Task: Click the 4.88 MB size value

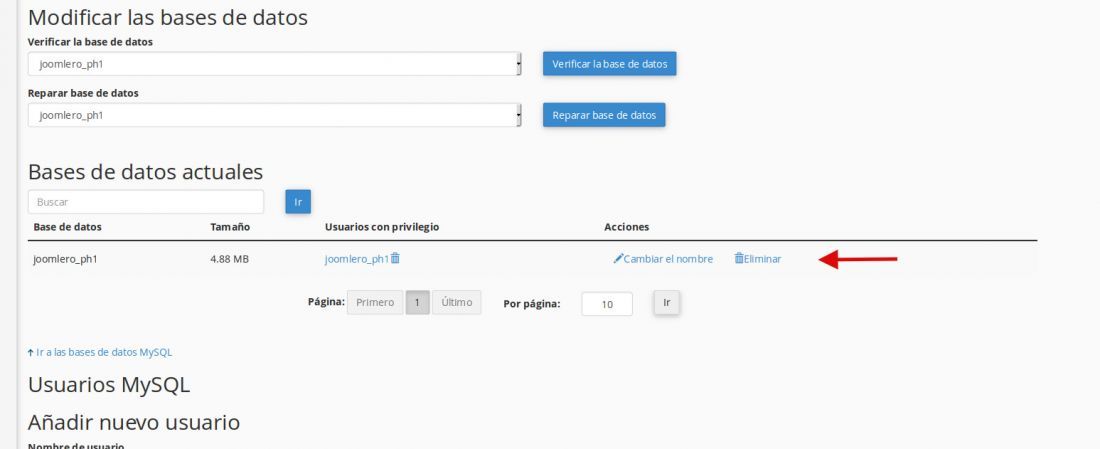Action: point(229,259)
